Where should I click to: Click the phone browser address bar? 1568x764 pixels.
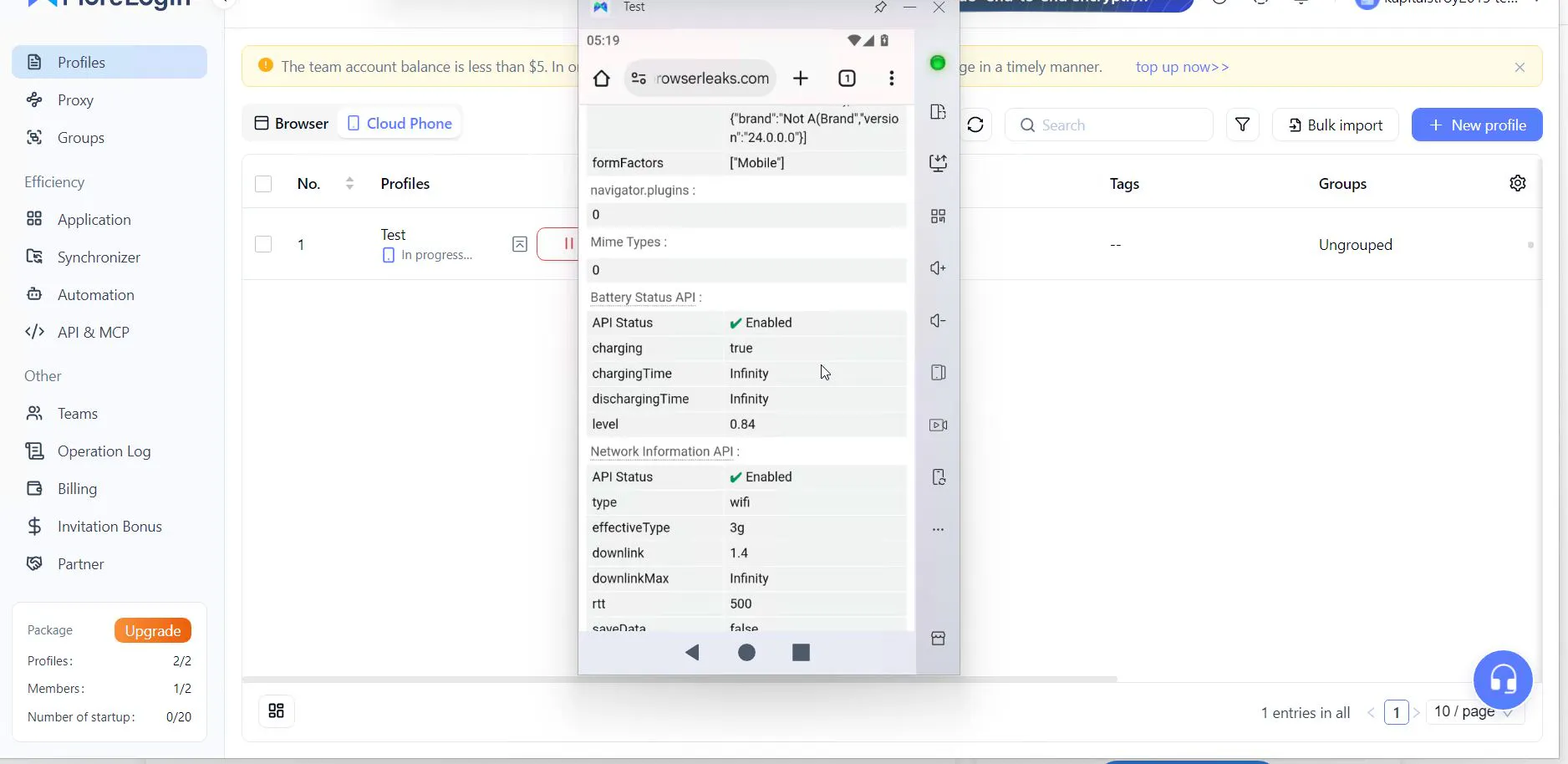(x=700, y=79)
